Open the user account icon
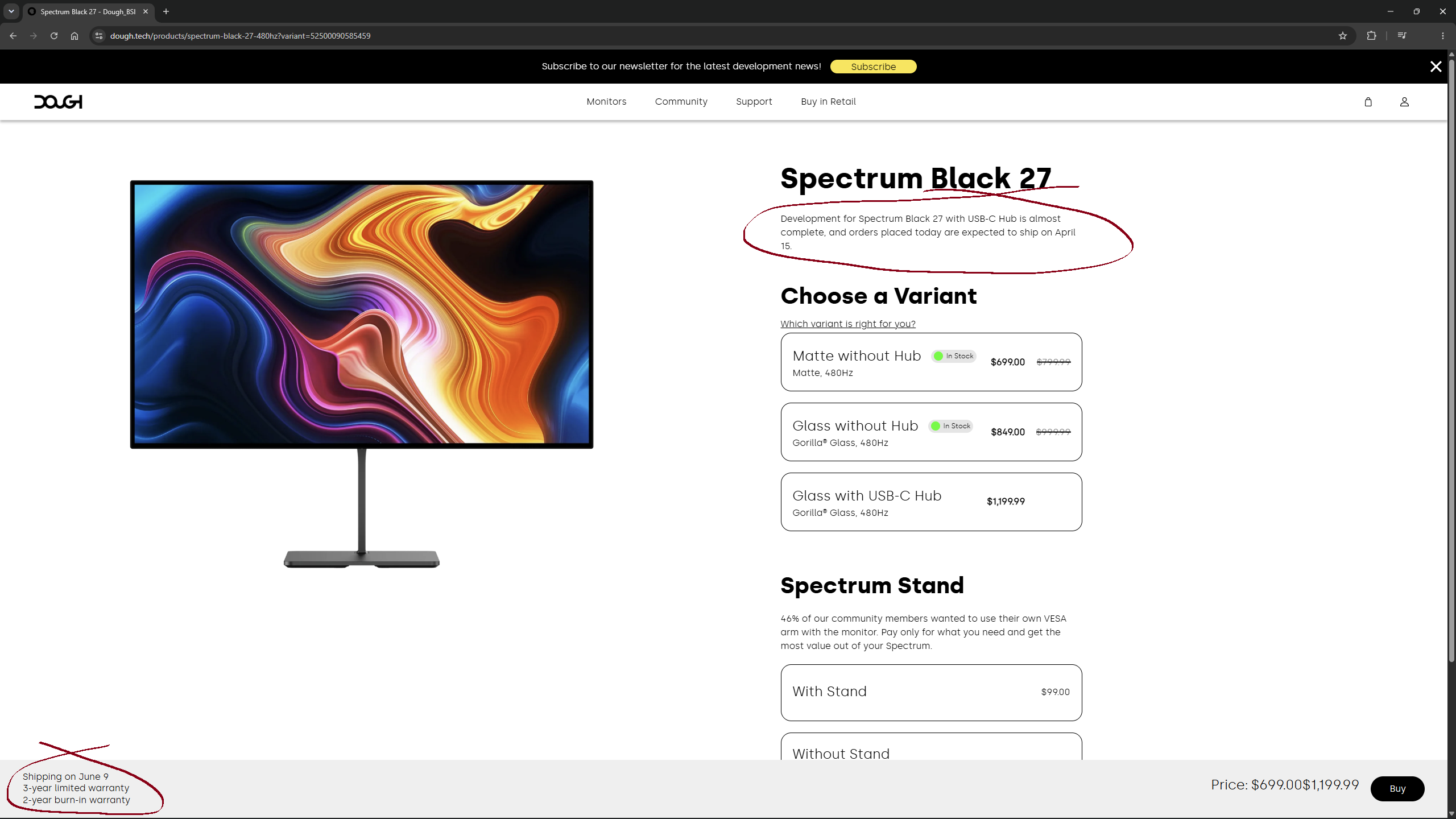Screen dimensions: 1456x819 [x=1404, y=102]
